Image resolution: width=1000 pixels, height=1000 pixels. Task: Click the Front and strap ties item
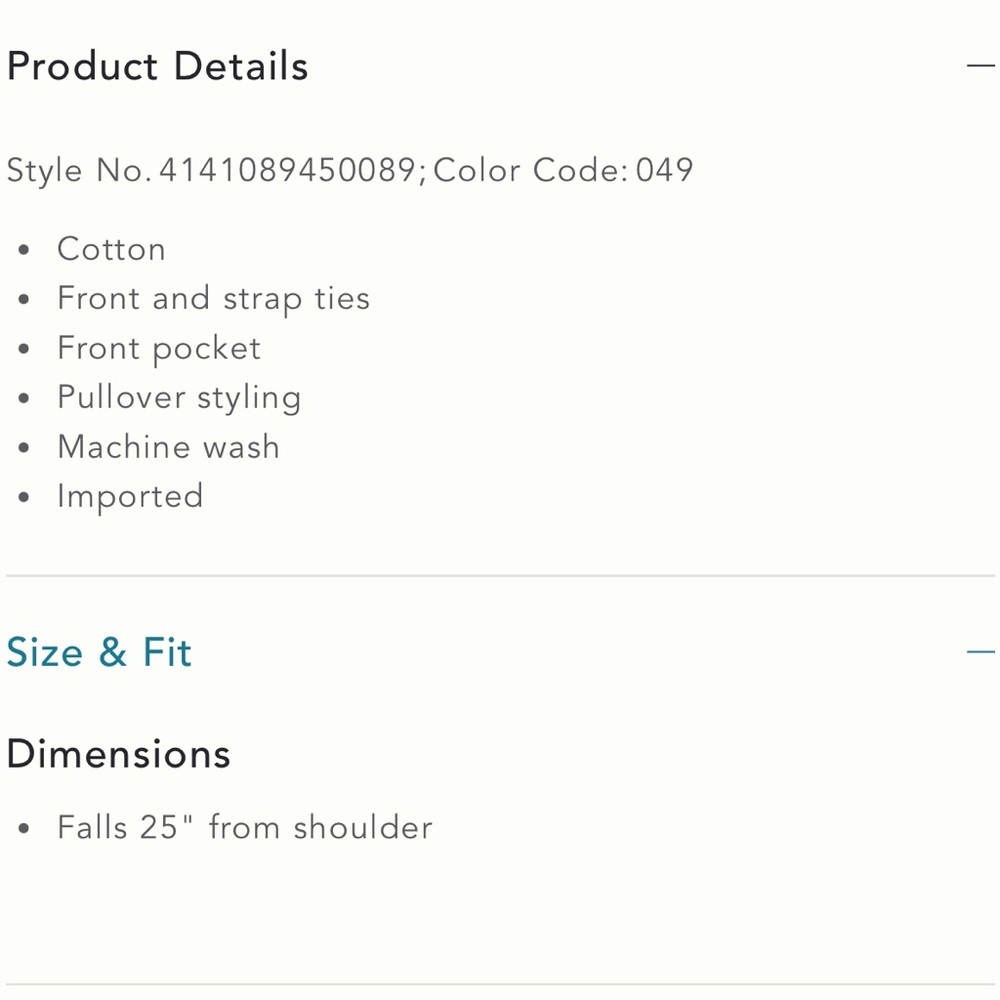point(214,298)
